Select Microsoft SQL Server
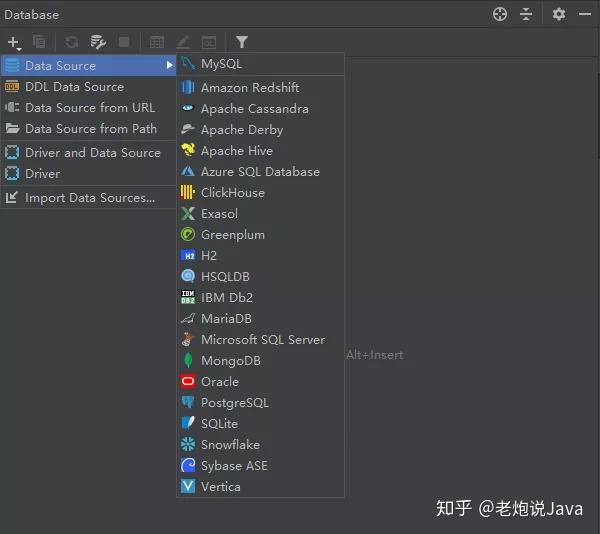The width and height of the screenshot is (600, 534). point(260,340)
